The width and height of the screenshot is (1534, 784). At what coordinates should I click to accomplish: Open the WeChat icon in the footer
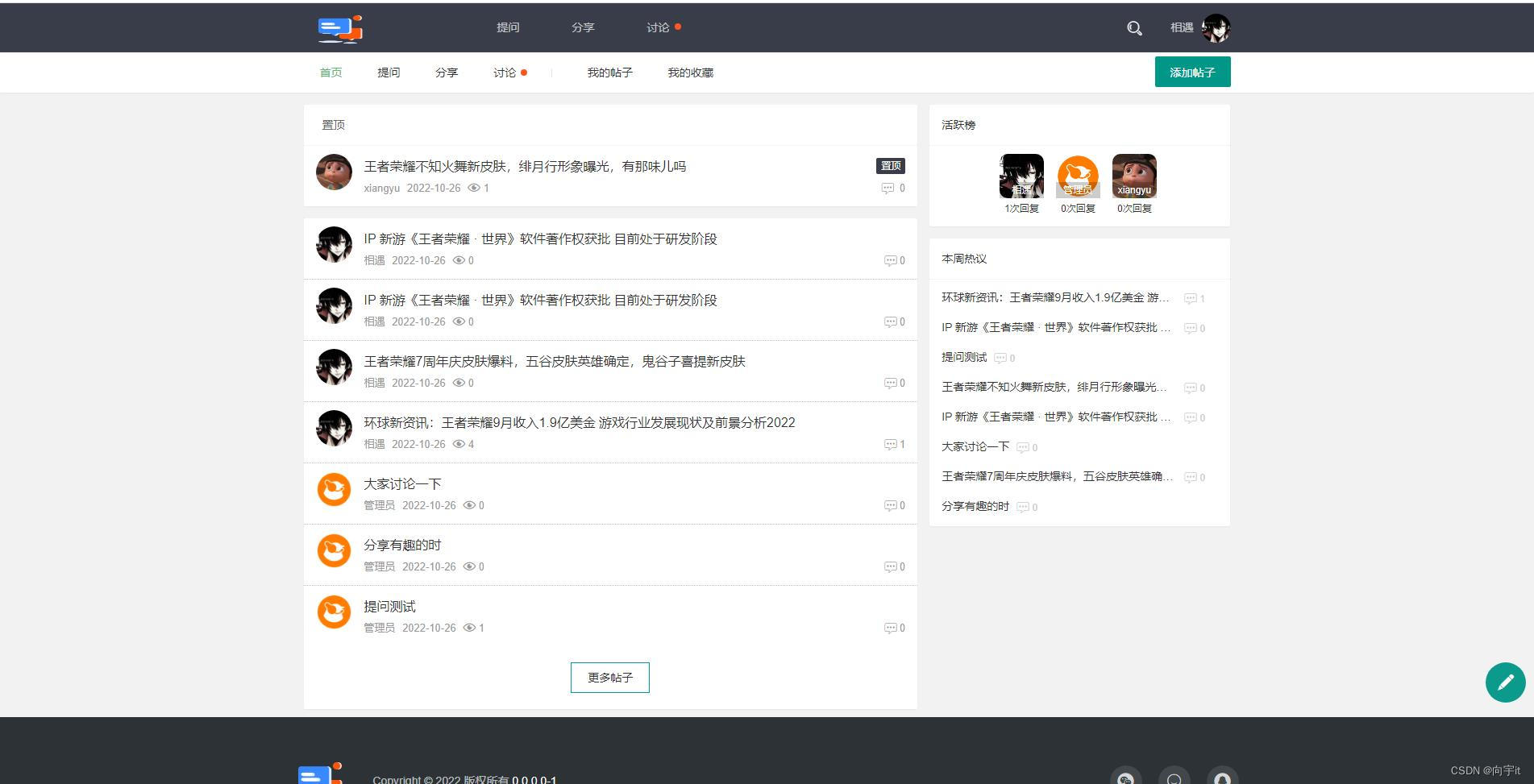[x=1125, y=778]
